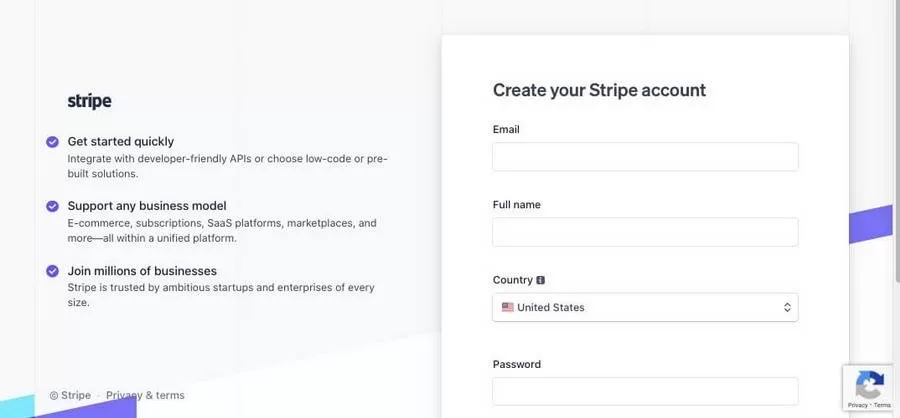Select the Password input box
The width and height of the screenshot is (900, 418).
click(x=645, y=391)
